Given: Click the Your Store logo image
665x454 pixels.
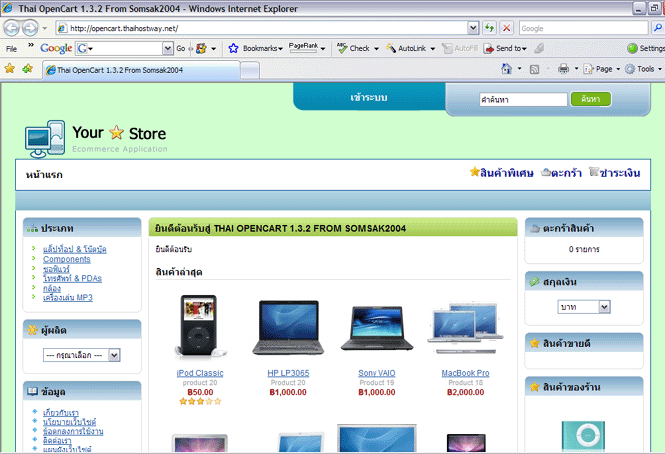Looking at the screenshot, I should point(96,138).
